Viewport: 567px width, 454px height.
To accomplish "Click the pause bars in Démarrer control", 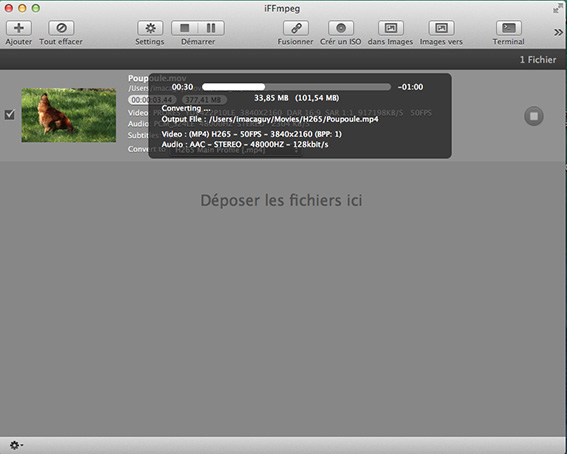I will (x=211, y=28).
